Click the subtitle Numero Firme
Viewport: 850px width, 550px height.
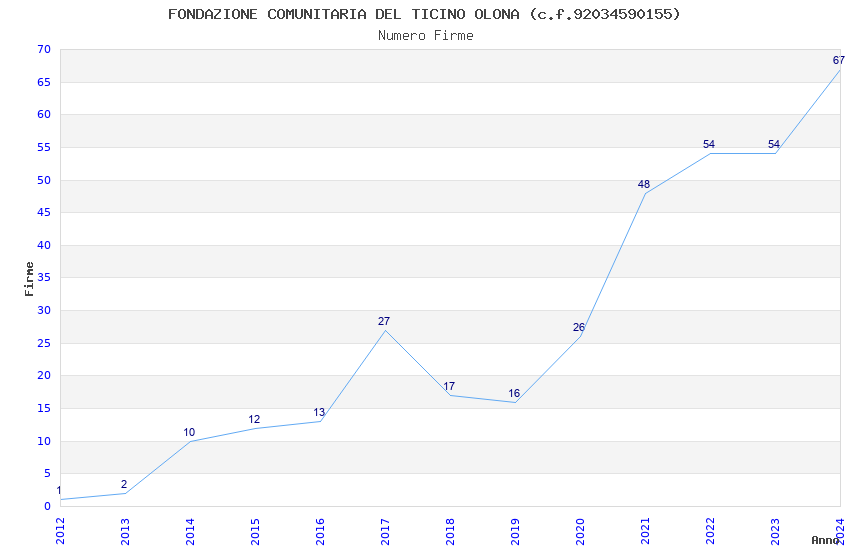point(426,36)
